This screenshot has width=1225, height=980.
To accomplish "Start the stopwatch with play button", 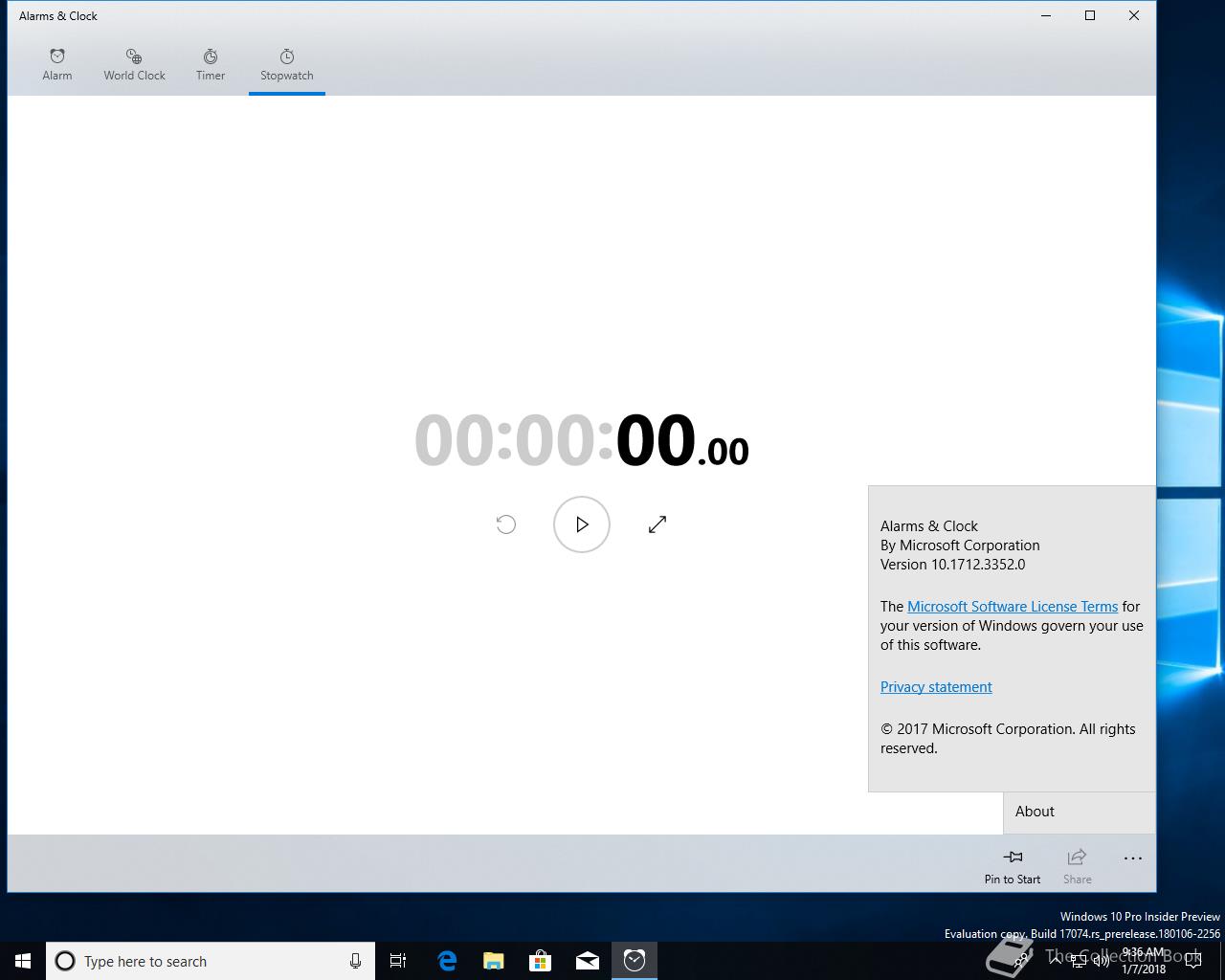I will point(582,524).
